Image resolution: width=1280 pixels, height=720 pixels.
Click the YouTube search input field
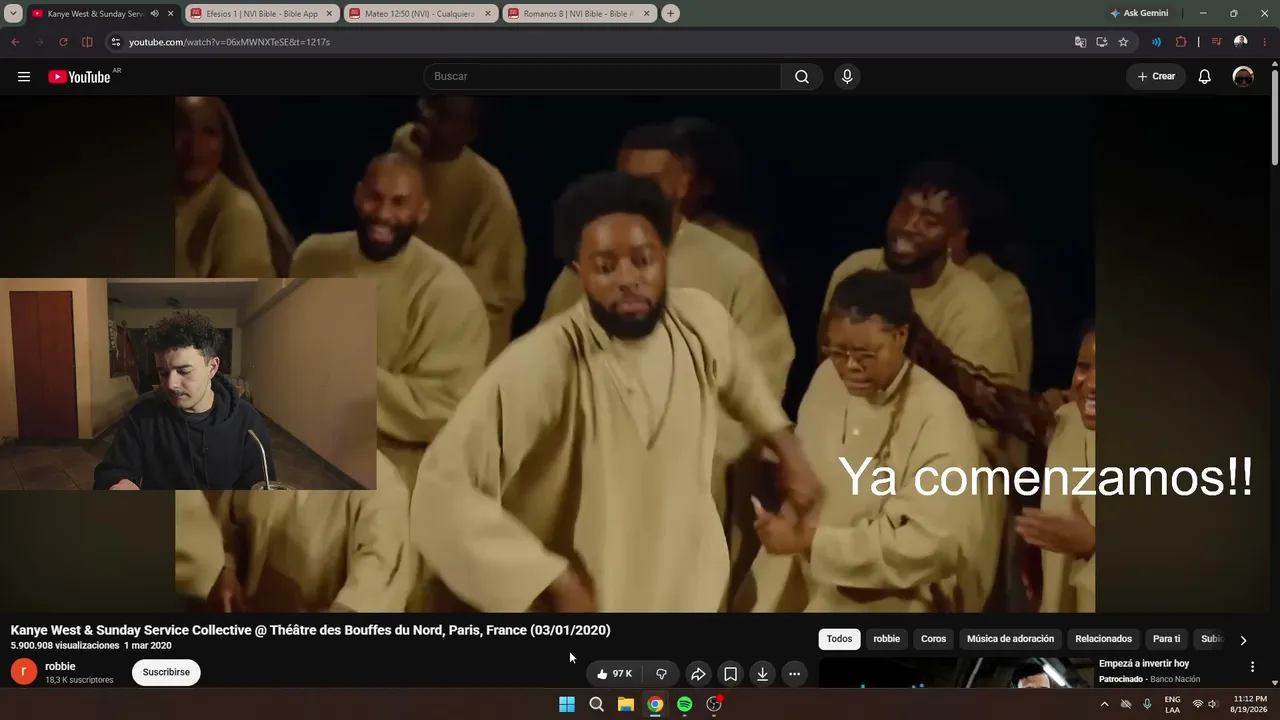pyautogui.click(x=602, y=77)
